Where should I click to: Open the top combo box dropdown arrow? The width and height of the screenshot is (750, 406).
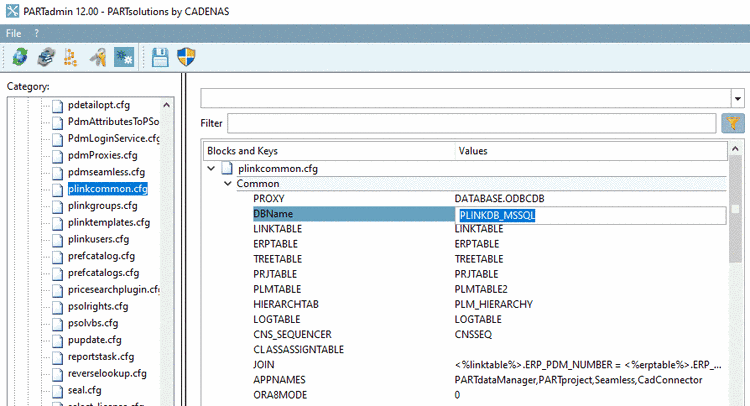coord(738,99)
